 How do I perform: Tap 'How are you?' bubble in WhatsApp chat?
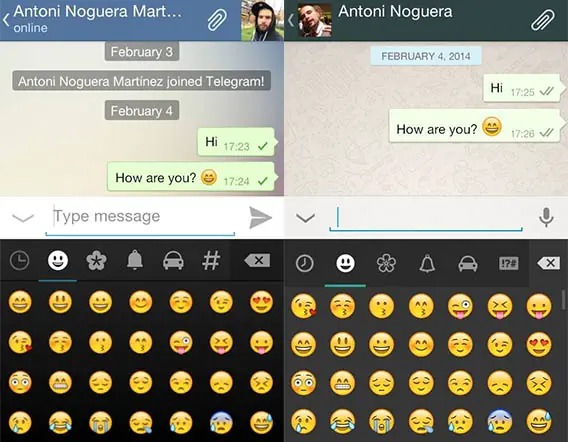tap(477, 126)
